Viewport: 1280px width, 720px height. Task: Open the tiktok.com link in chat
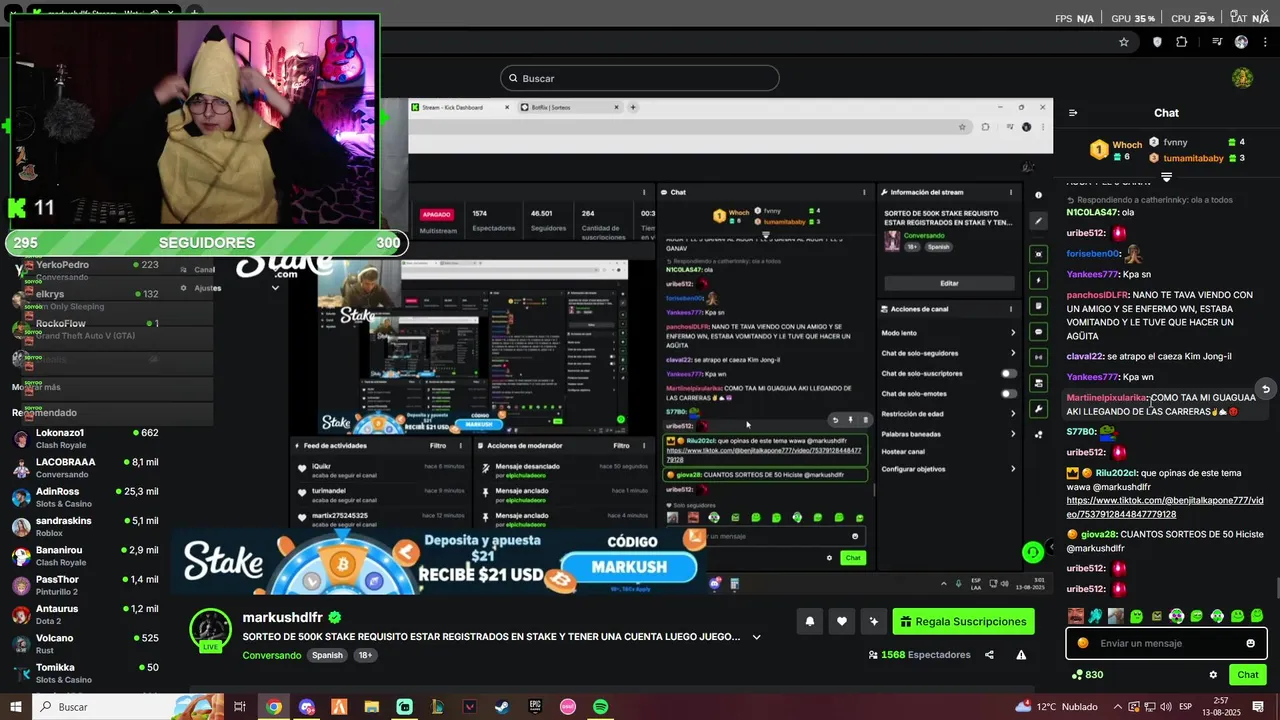[1165, 507]
